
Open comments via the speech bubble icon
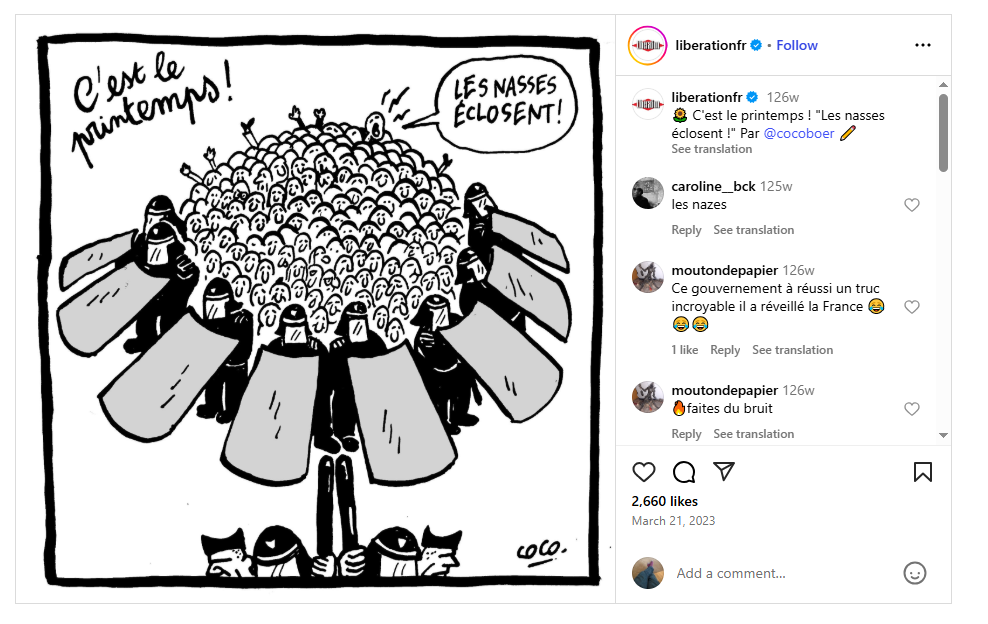pyautogui.click(x=684, y=472)
